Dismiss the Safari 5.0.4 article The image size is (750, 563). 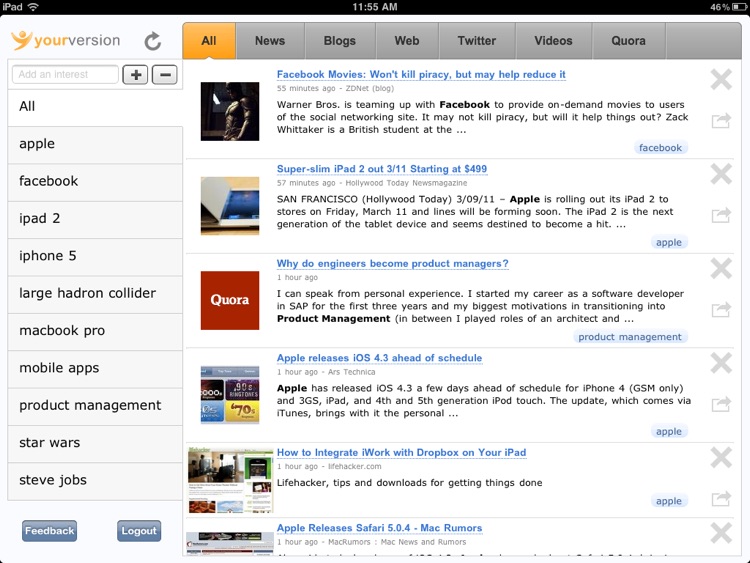(x=721, y=533)
